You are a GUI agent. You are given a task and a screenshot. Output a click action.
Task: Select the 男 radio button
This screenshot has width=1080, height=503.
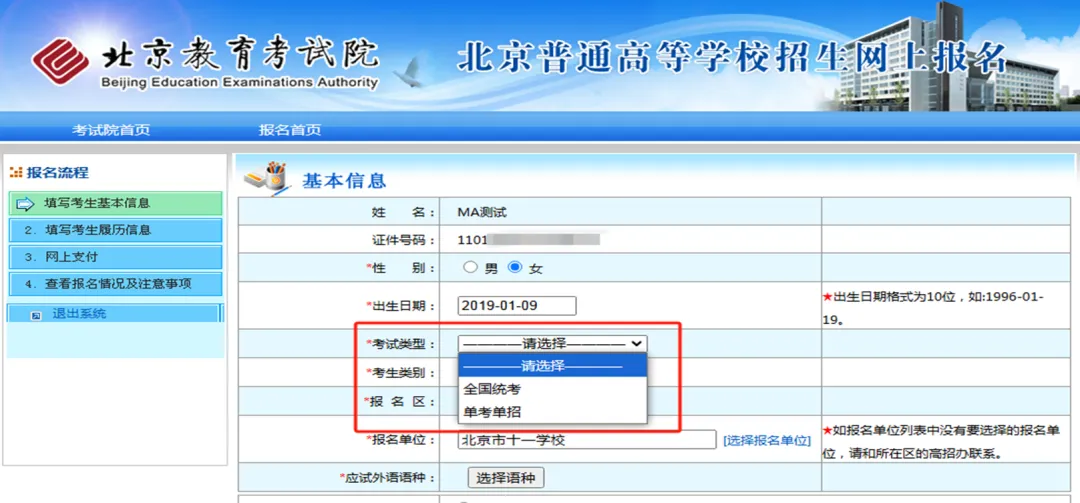pos(470,267)
